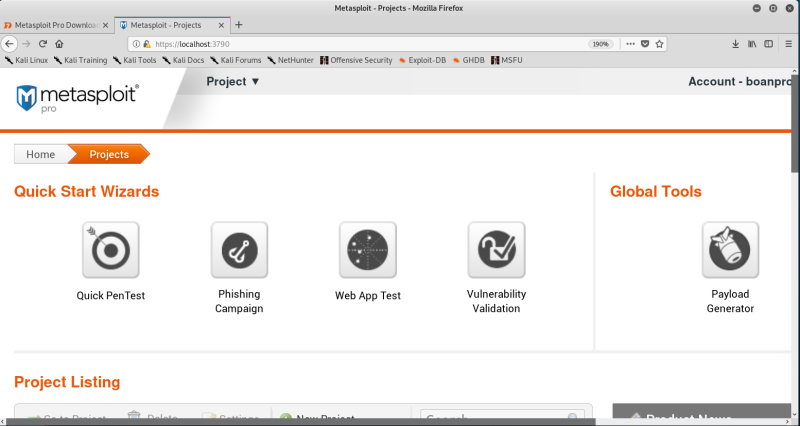Click the Projects breadcrumb
The image size is (800, 426).
(x=109, y=154)
